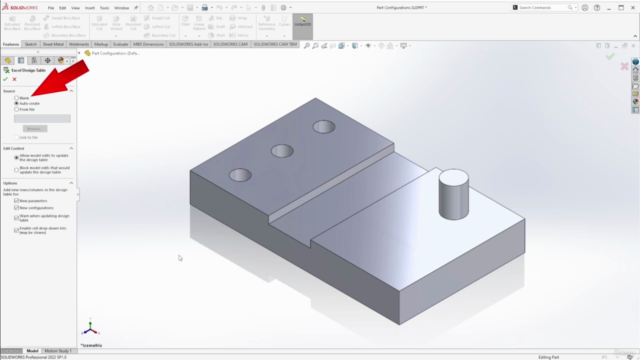Viewport: 640px width, 360px height.
Task: Open the Insert menu
Action: click(90, 8)
